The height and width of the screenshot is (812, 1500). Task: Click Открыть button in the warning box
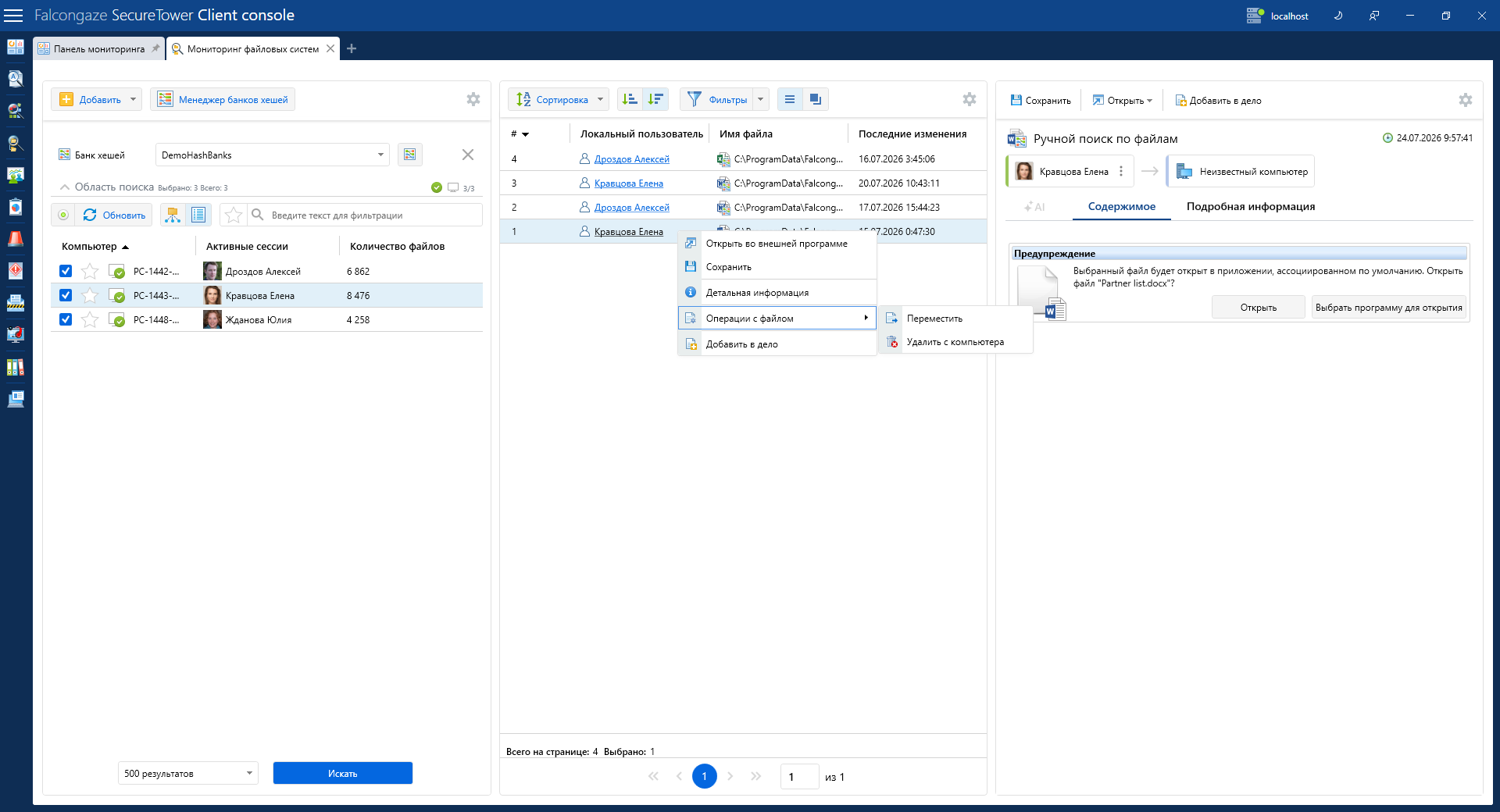point(1259,307)
